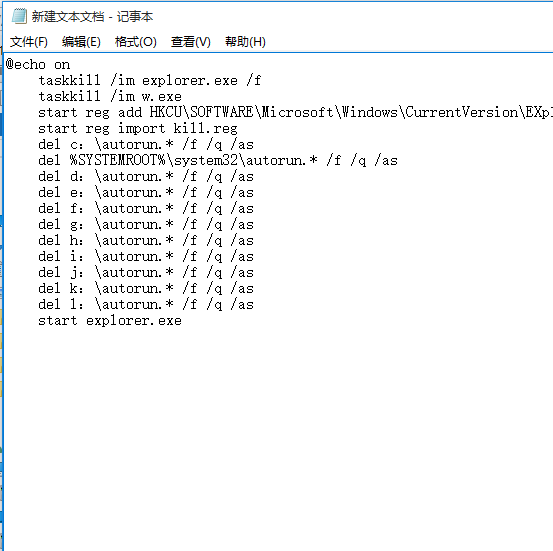Screen dimensions: 553x551
Task: Place cursor on the del d: autorun line
Action: pyautogui.click(x=146, y=176)
